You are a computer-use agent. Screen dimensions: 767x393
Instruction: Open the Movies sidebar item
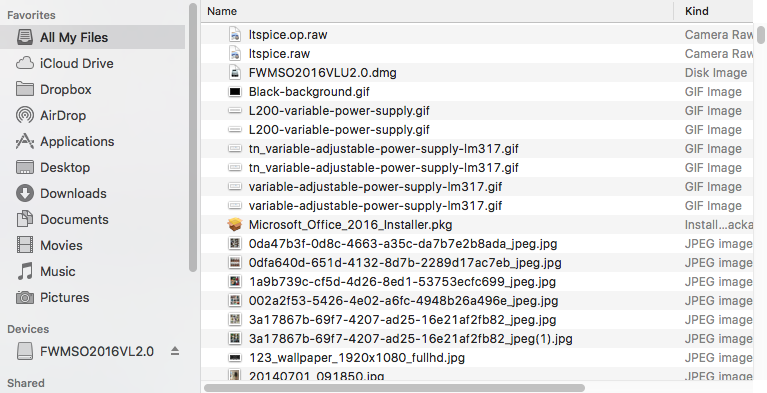pyautogui.click(x=61, y=245)
